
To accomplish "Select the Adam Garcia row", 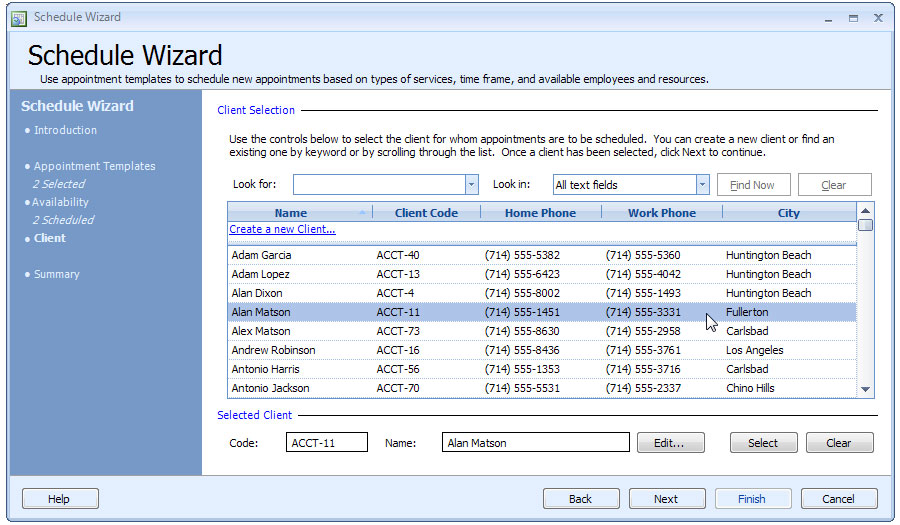I will click(x=542, y=255).
